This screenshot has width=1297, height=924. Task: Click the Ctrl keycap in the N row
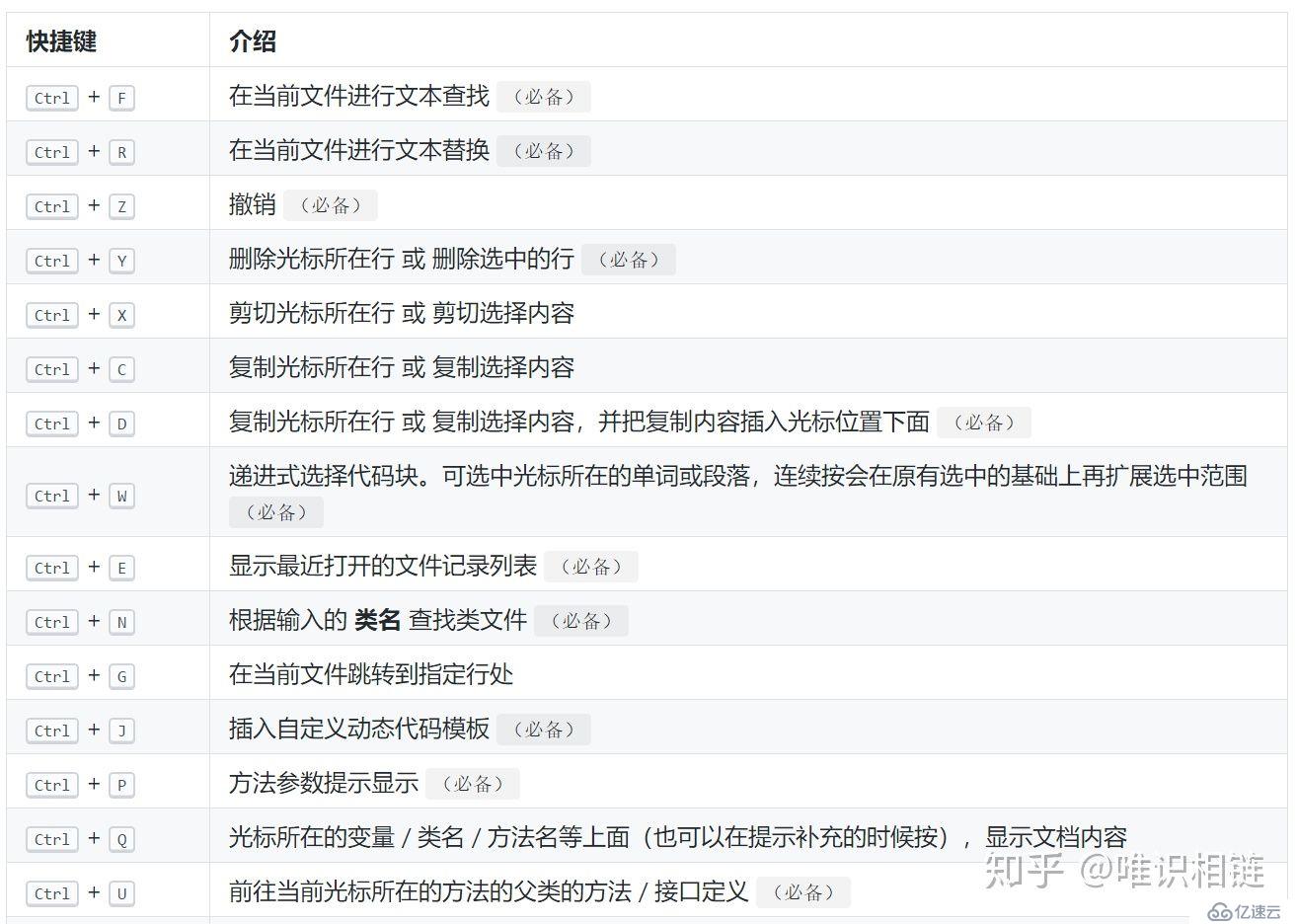(52, 622)
